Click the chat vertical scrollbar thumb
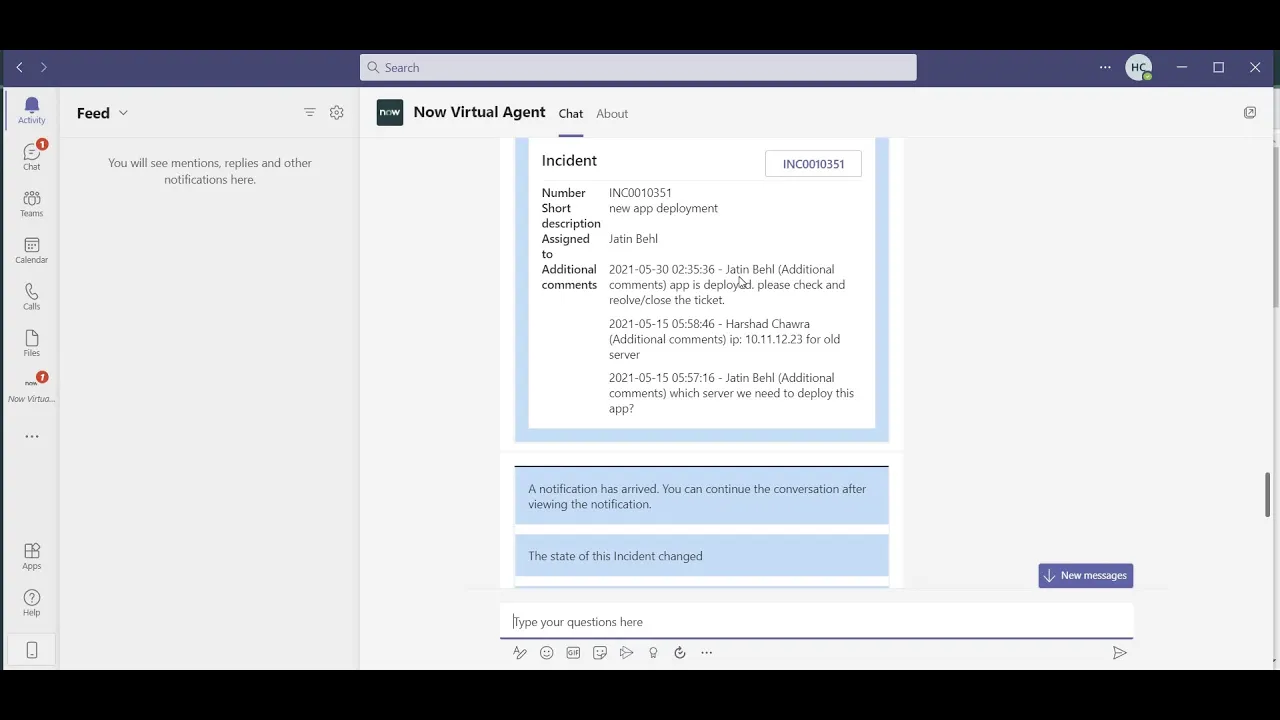Screen dimensions: 1280x720 (x=1268, y=494)
